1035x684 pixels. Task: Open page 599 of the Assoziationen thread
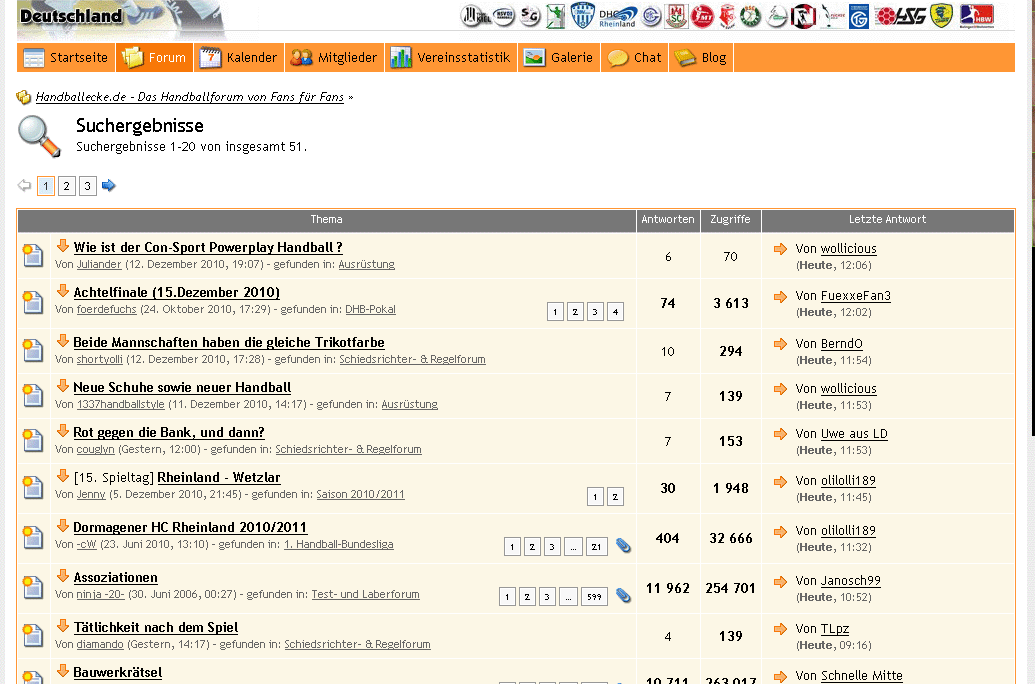[595, 597]
